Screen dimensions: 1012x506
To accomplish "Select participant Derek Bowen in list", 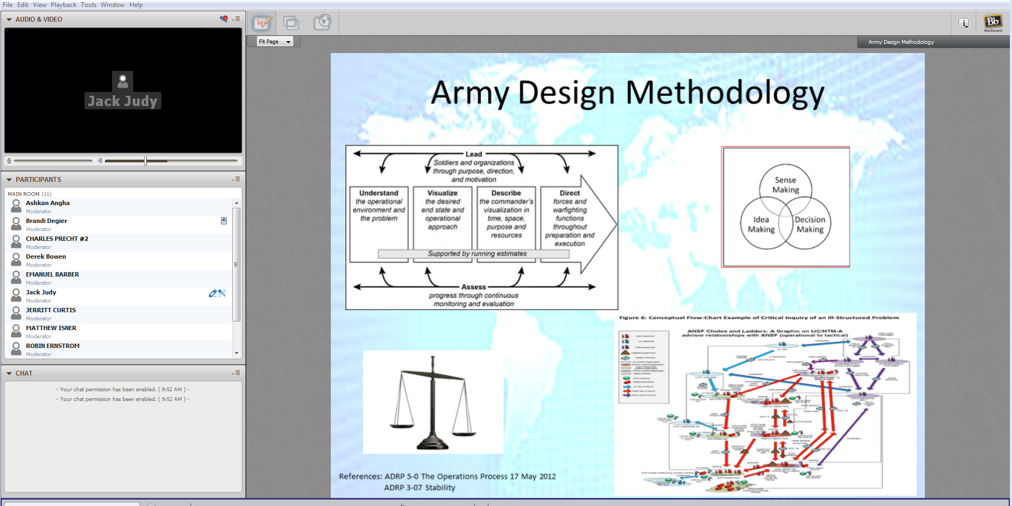I will pyautogui.click(x=46, y=257).
